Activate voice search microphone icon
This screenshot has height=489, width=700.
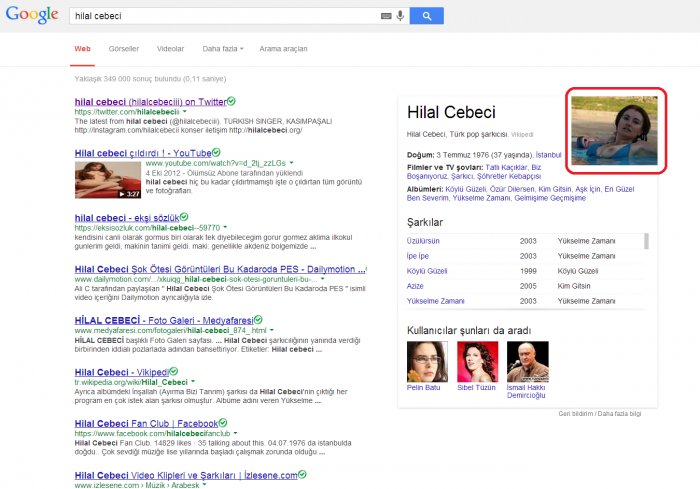pyautogui.click(x=400, y=16)
